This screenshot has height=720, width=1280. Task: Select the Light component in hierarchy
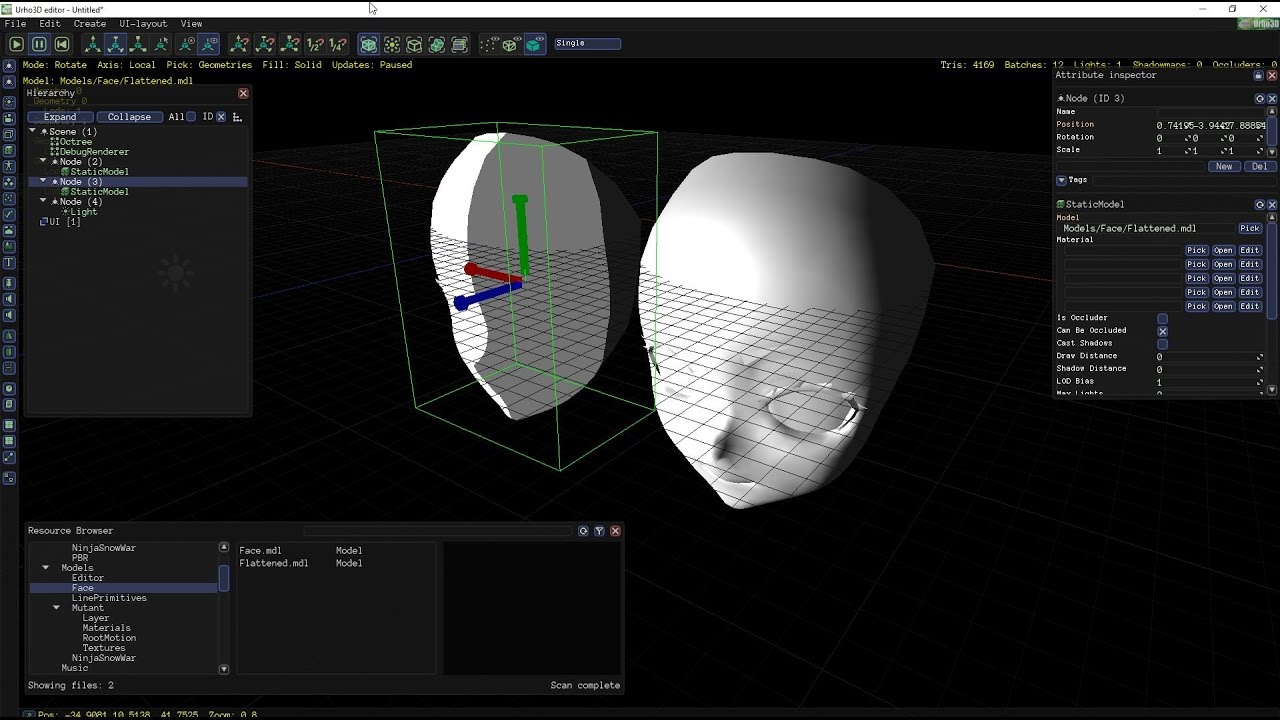point(84,212)
